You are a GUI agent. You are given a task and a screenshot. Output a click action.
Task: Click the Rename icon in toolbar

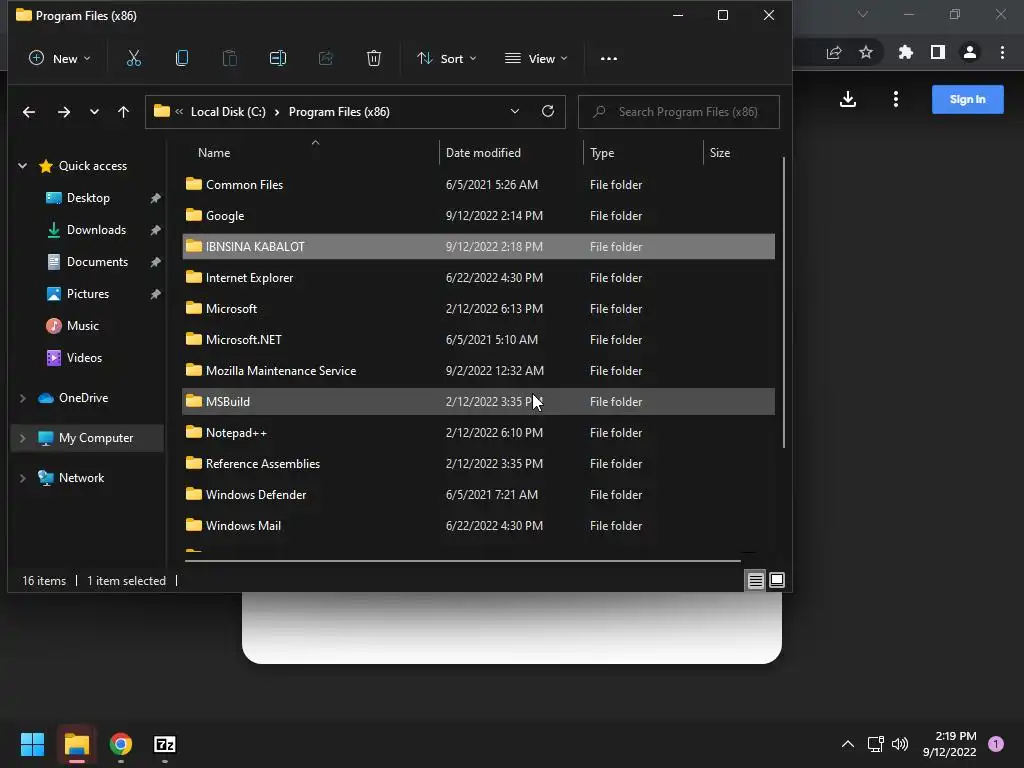tap(278, 59)
